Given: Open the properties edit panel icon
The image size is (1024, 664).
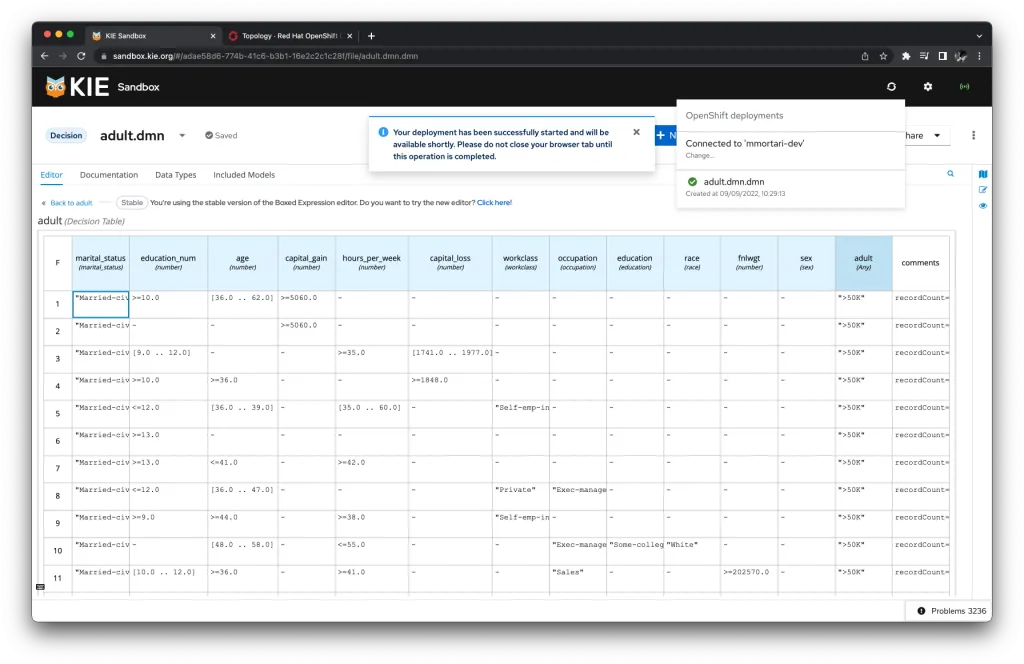Looking at the screenshot, I should click(983, 190).
